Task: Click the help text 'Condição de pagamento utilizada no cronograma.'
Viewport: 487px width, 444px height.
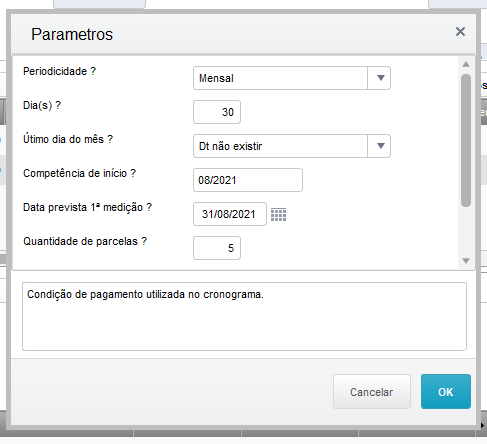Action: click(x=145, y=295)
